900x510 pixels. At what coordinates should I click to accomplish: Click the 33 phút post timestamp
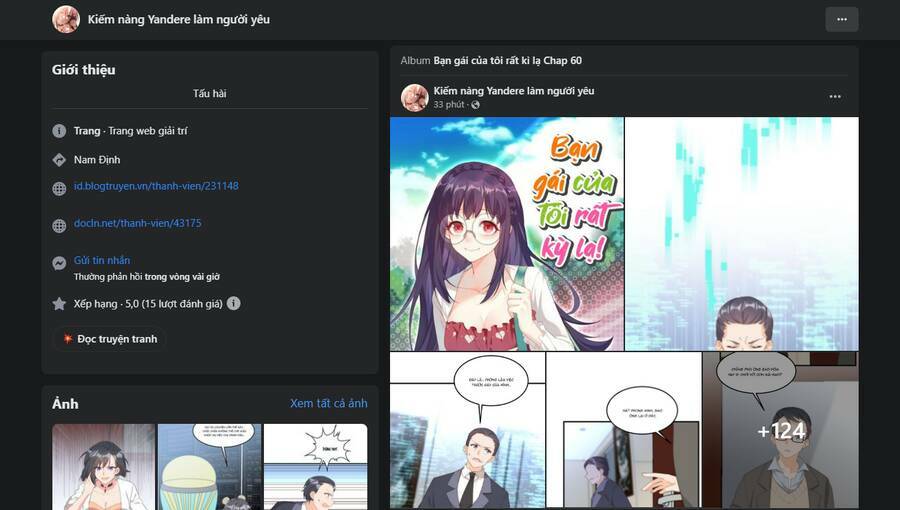449,105
